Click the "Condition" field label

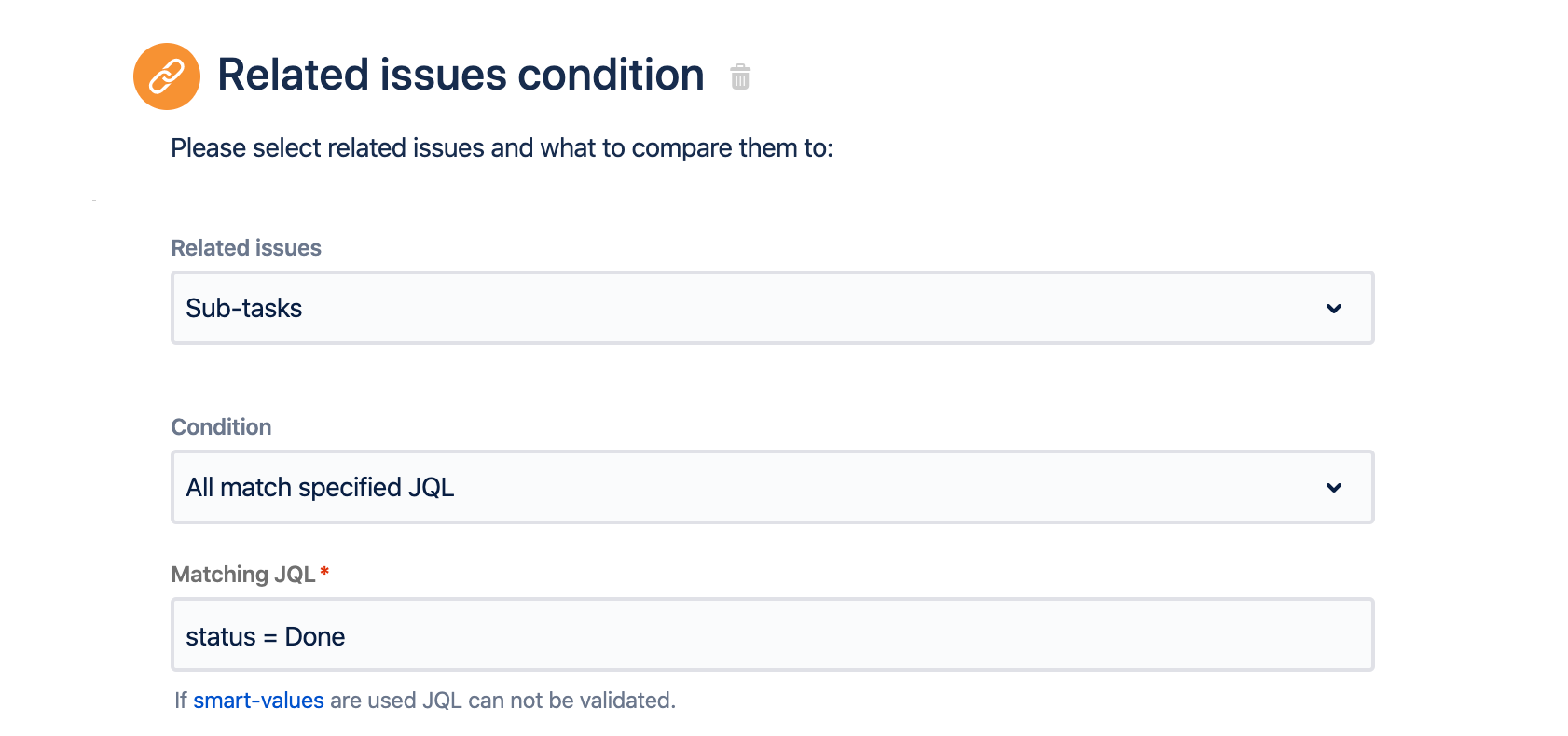(x=221, y=427)
